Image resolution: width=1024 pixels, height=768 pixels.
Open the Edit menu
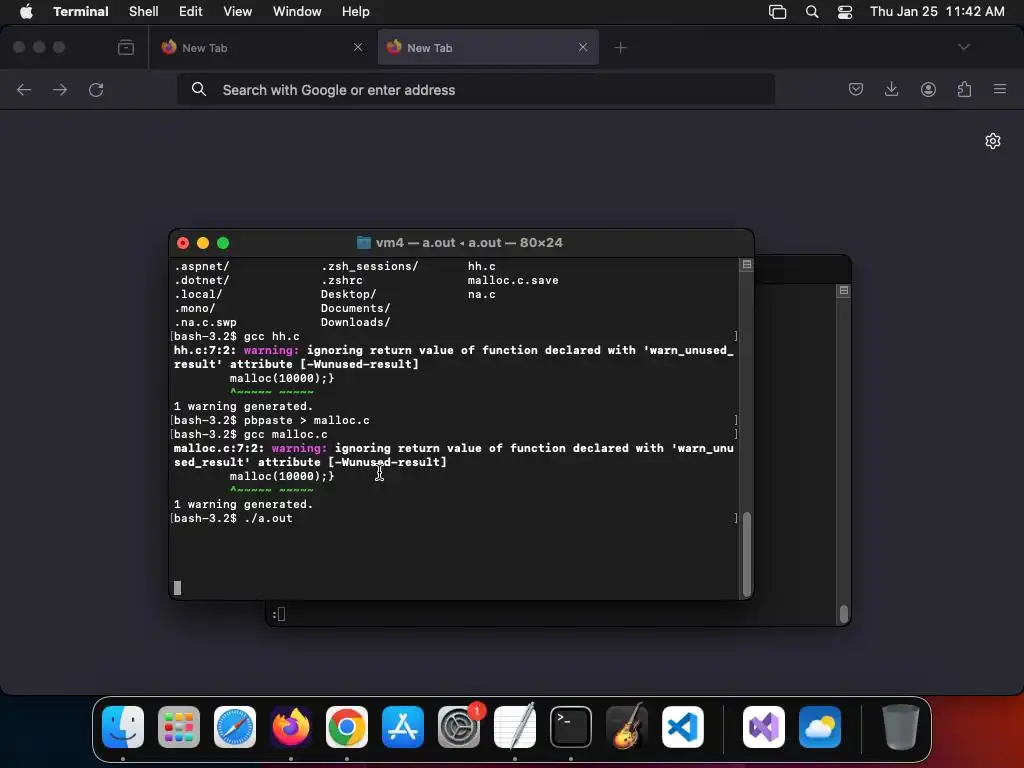pos(191,12)
